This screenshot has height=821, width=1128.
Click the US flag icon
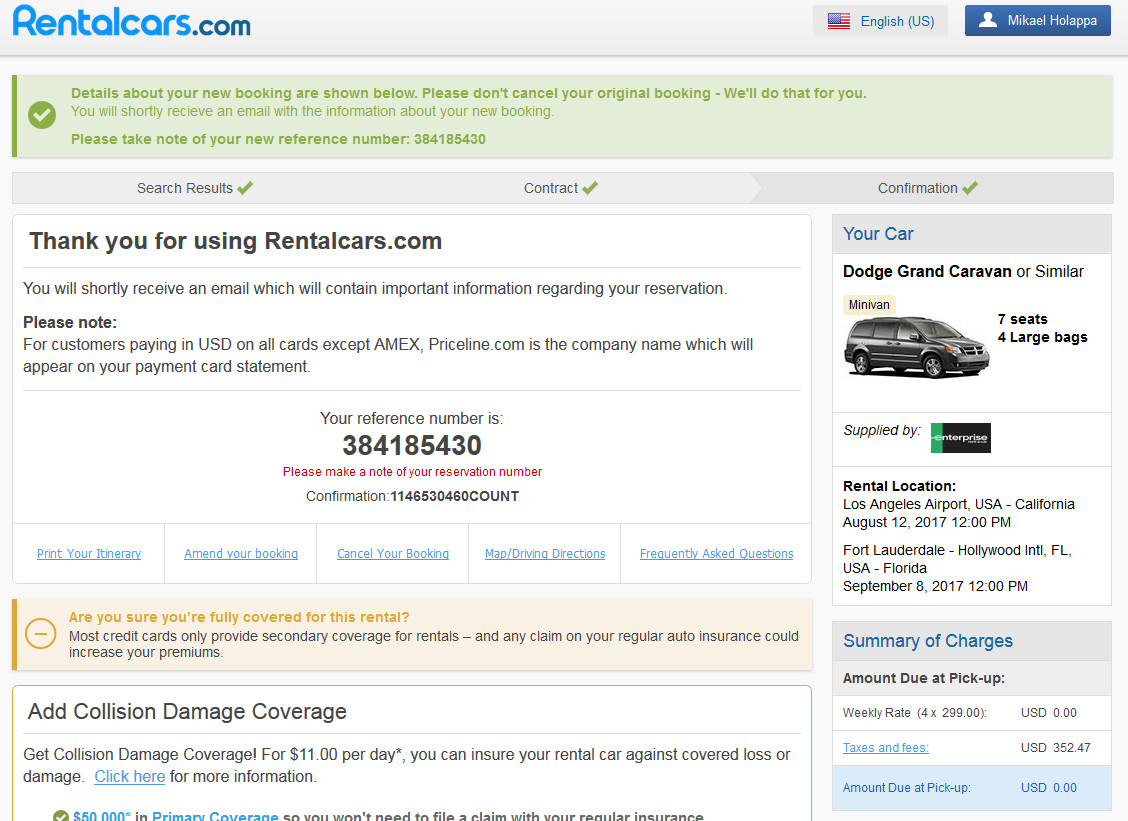pyautogui.click(x=839, y=21)
